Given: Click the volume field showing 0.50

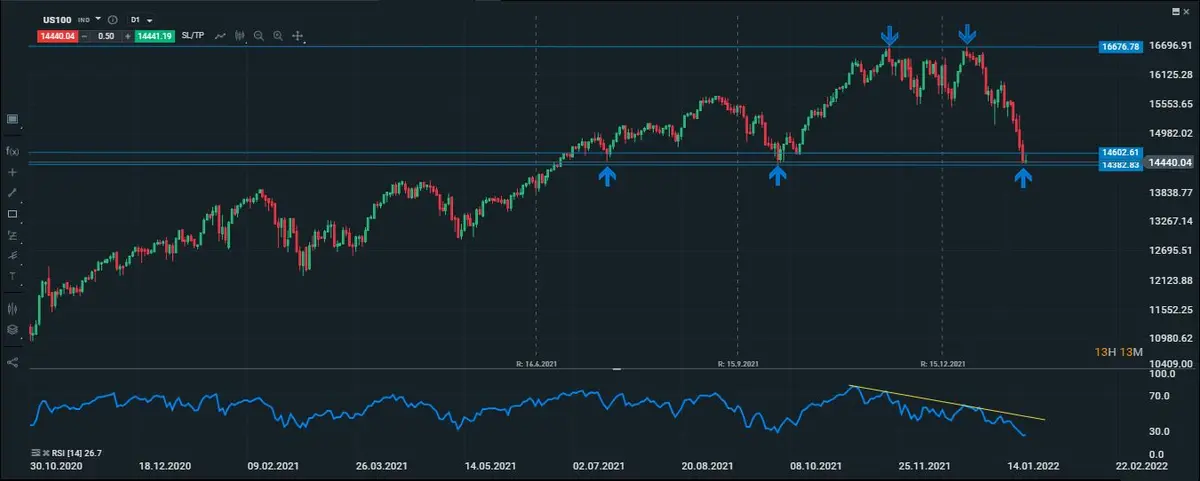Looking at the screenshot, I should [105, 36].
